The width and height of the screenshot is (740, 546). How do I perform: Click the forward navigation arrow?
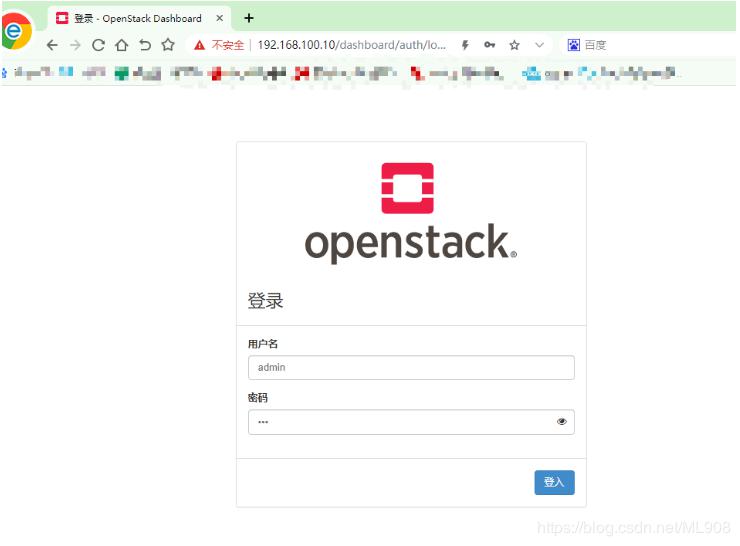pos(75,45)
